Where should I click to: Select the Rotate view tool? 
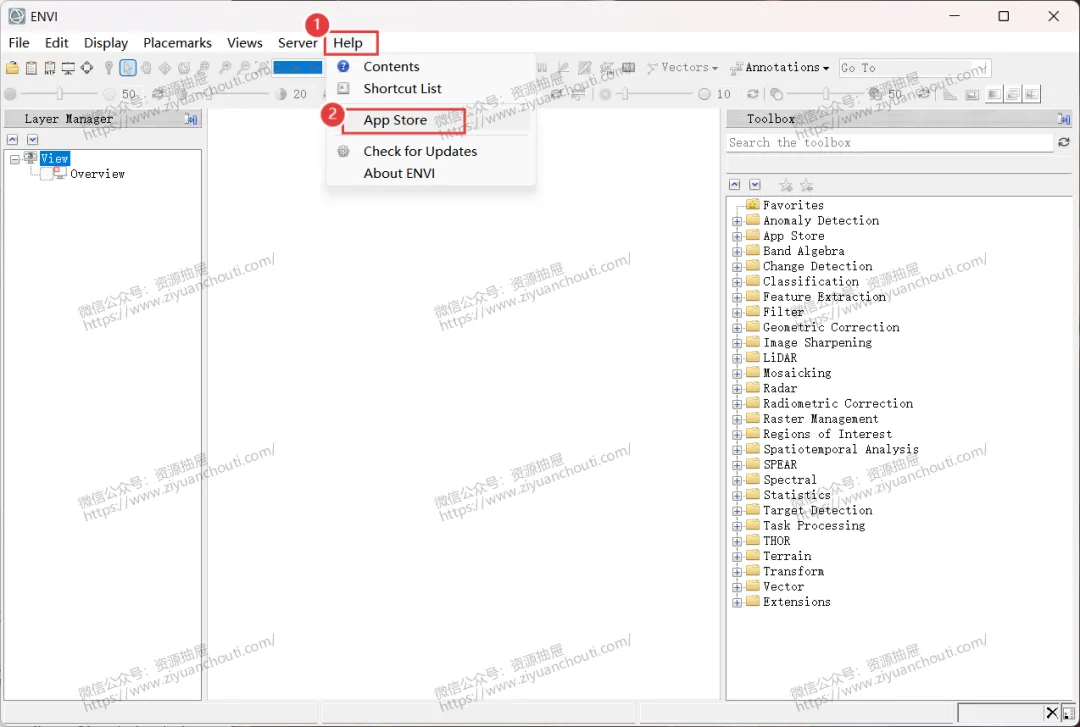(184, 68)
